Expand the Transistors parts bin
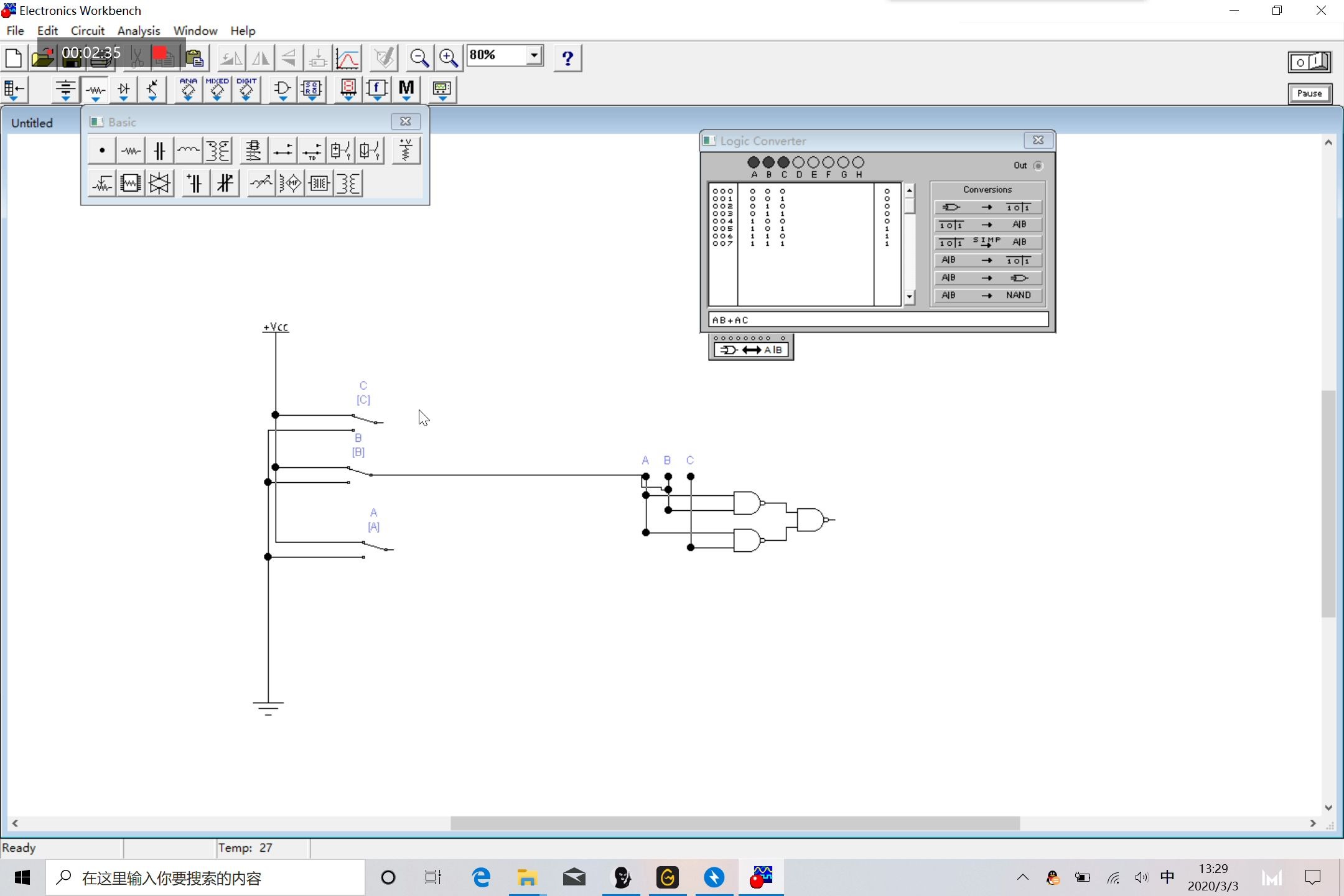The height and width of the screenshot is (896, 1344). point(152,90)
